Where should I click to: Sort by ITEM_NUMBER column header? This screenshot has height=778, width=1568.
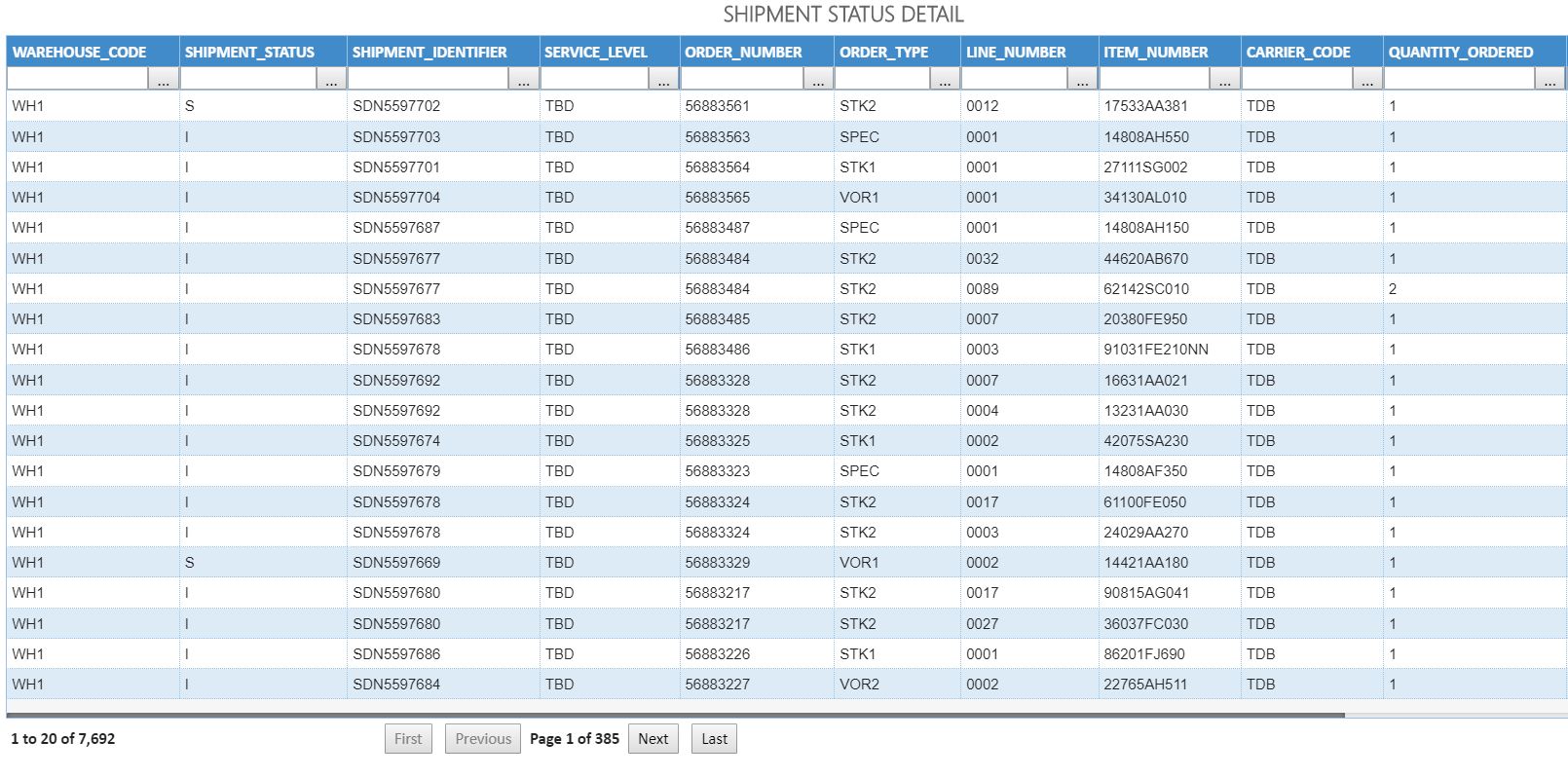point(1155,53)
